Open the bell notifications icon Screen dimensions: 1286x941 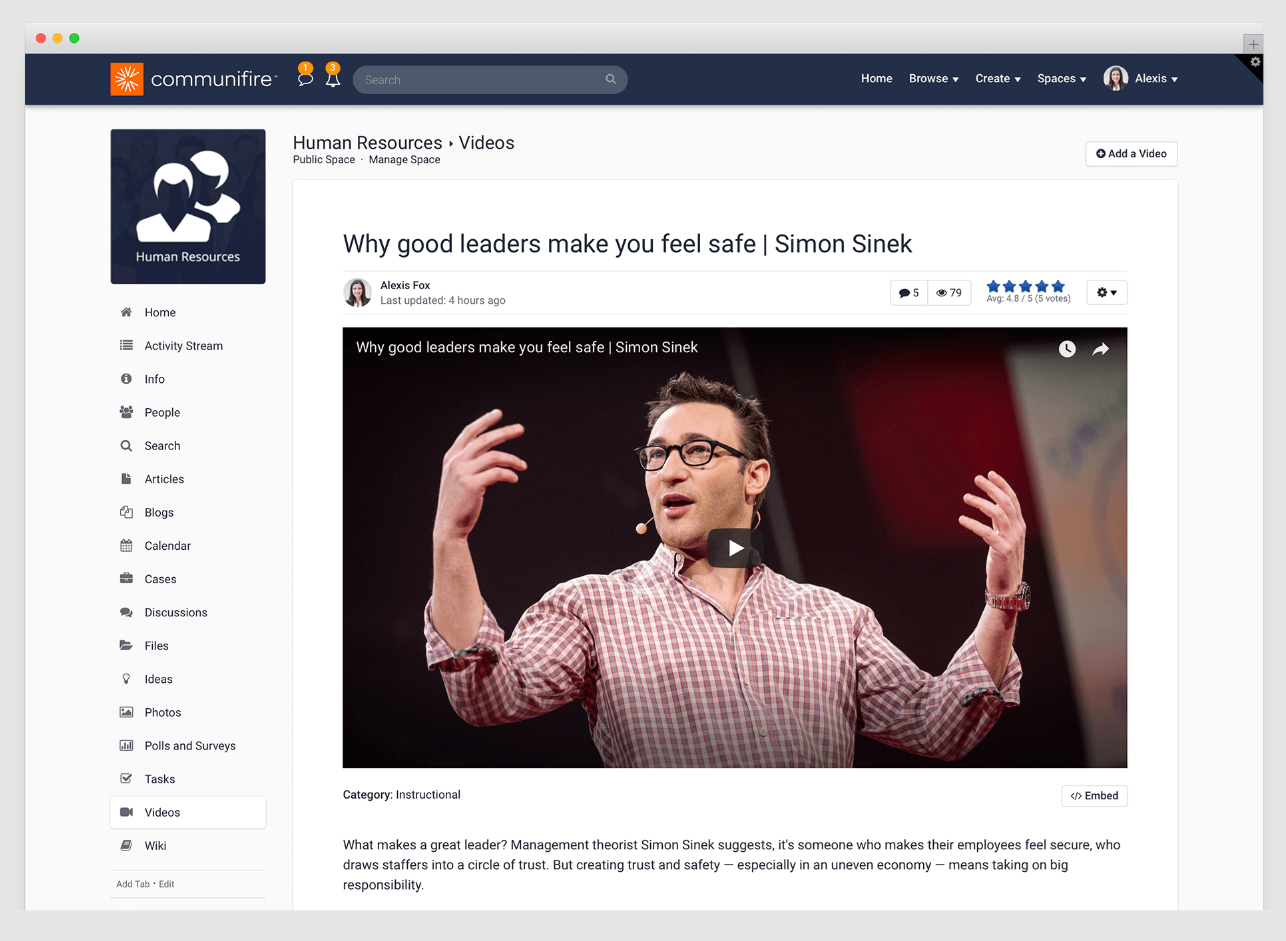coord(333,79)
